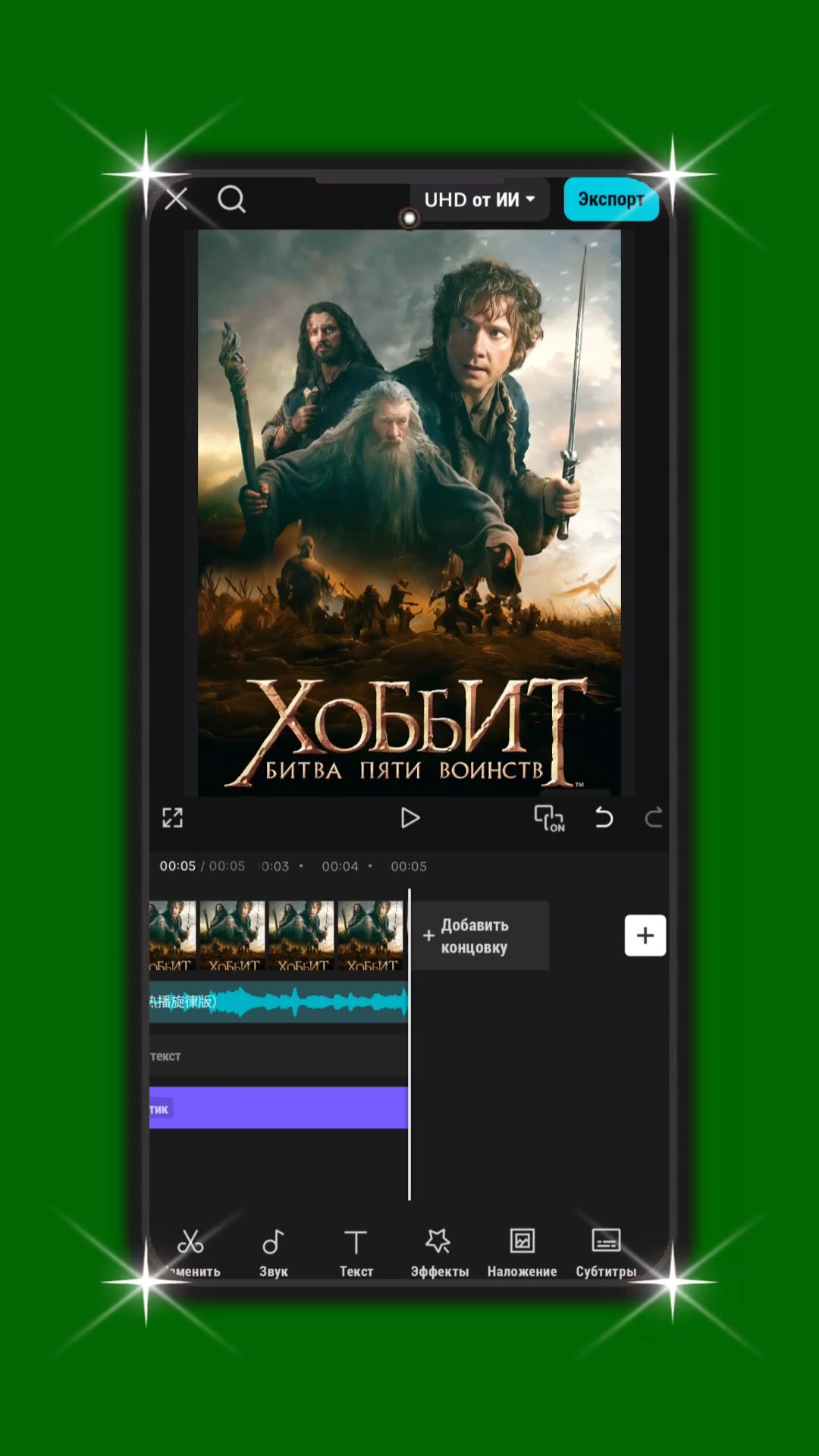Select the текст track in timeline
Viewport: 819px width, 1456px height.
278,1056
